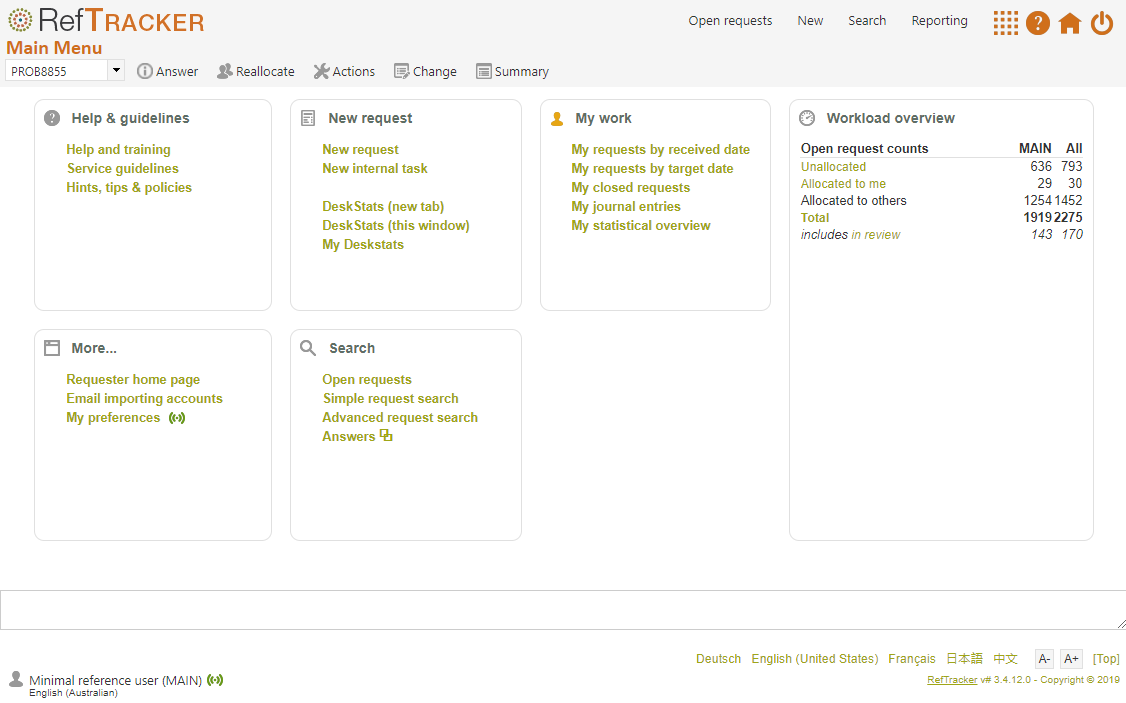Click the RefTracker logo
The image size is (1126, 703).
coord(106,20)
